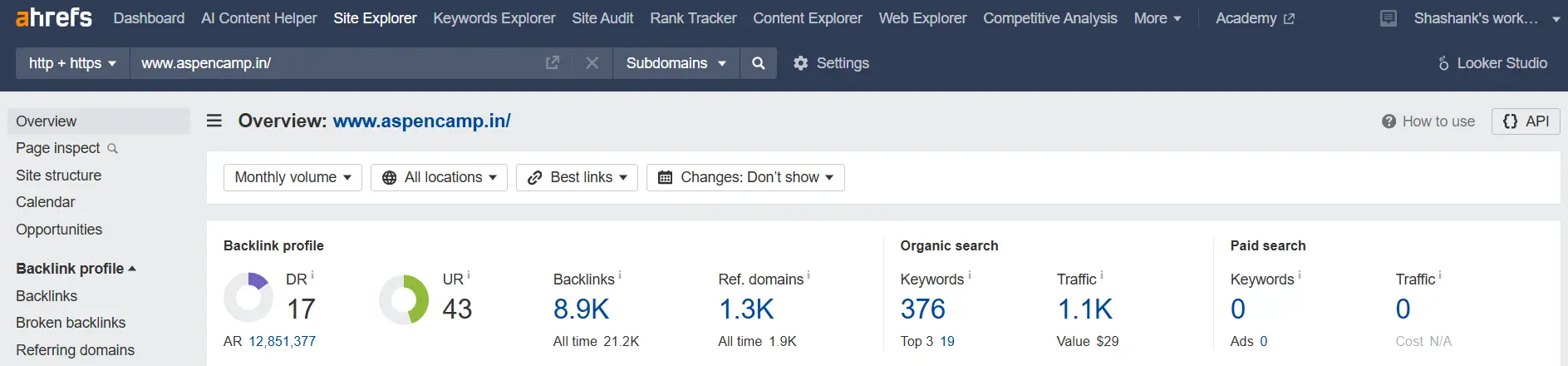The image size is (1568, 366).
Task: Open Calendar in sidebar
Action: (x=45, y=202)
